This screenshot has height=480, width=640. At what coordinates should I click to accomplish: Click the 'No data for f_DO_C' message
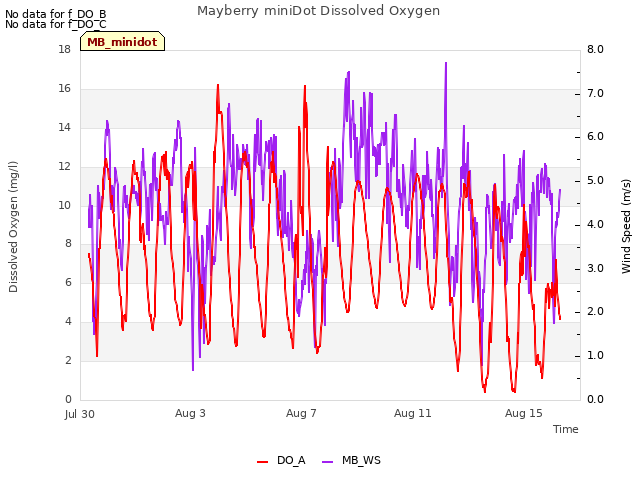click(56, 24)
